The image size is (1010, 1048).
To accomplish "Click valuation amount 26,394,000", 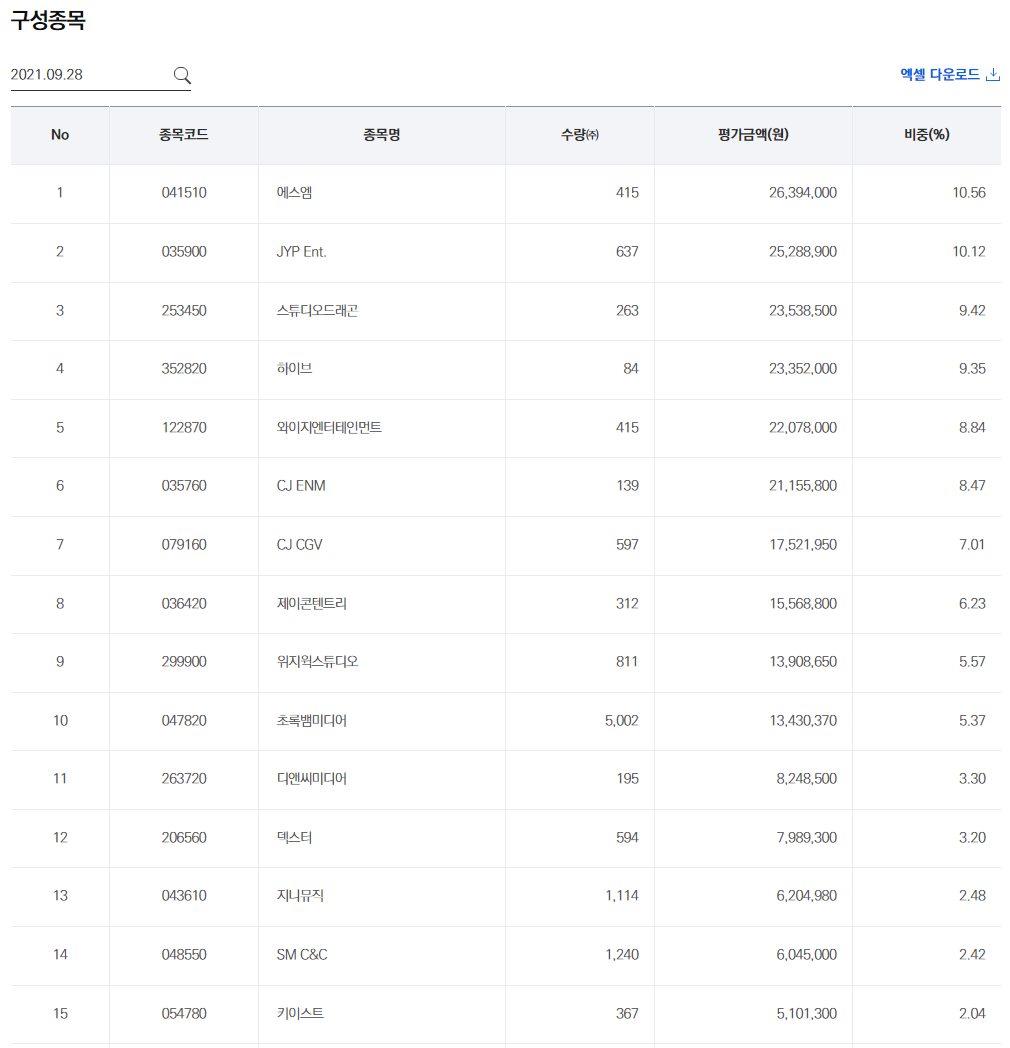I will (x=803, y=192).
